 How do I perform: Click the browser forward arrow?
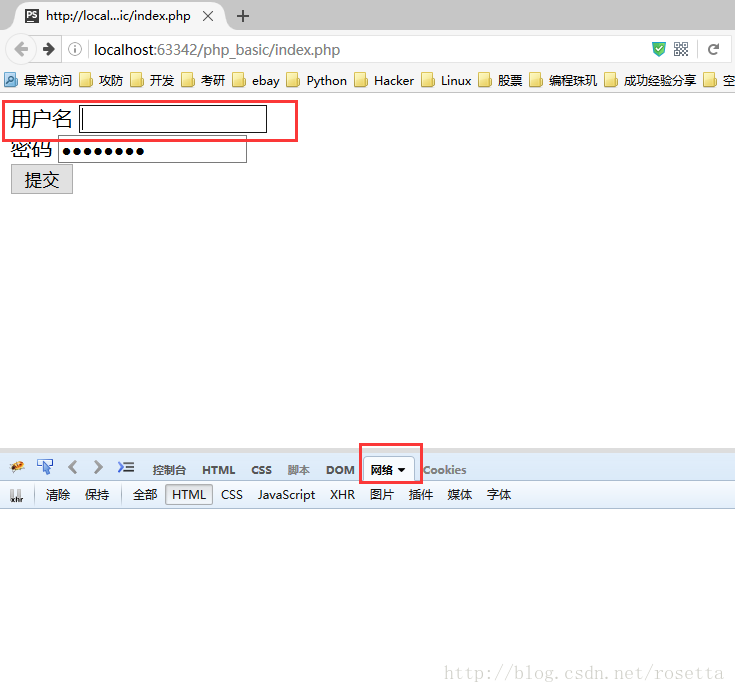click(48, 49)
